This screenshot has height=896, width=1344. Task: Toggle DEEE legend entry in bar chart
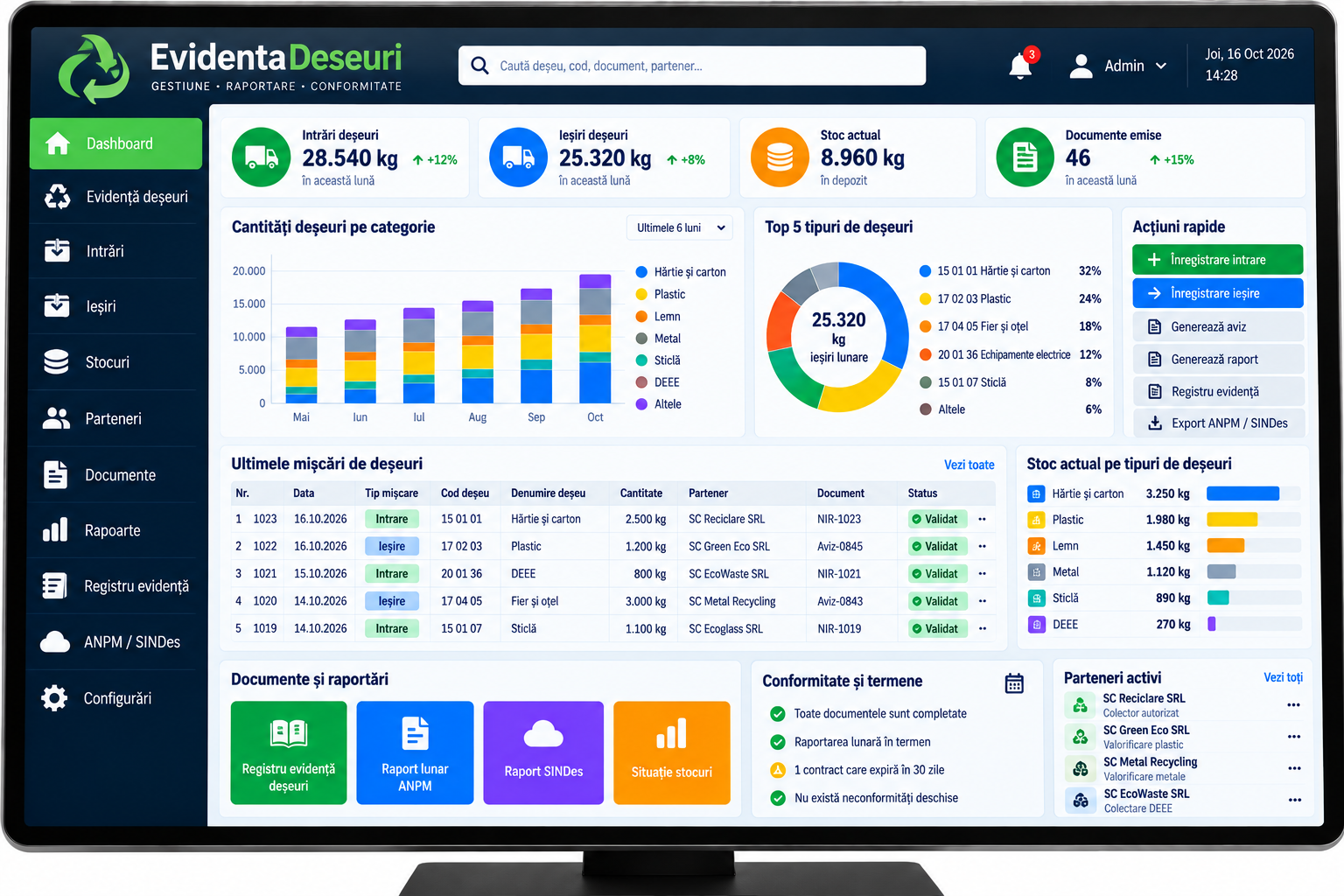658,382
